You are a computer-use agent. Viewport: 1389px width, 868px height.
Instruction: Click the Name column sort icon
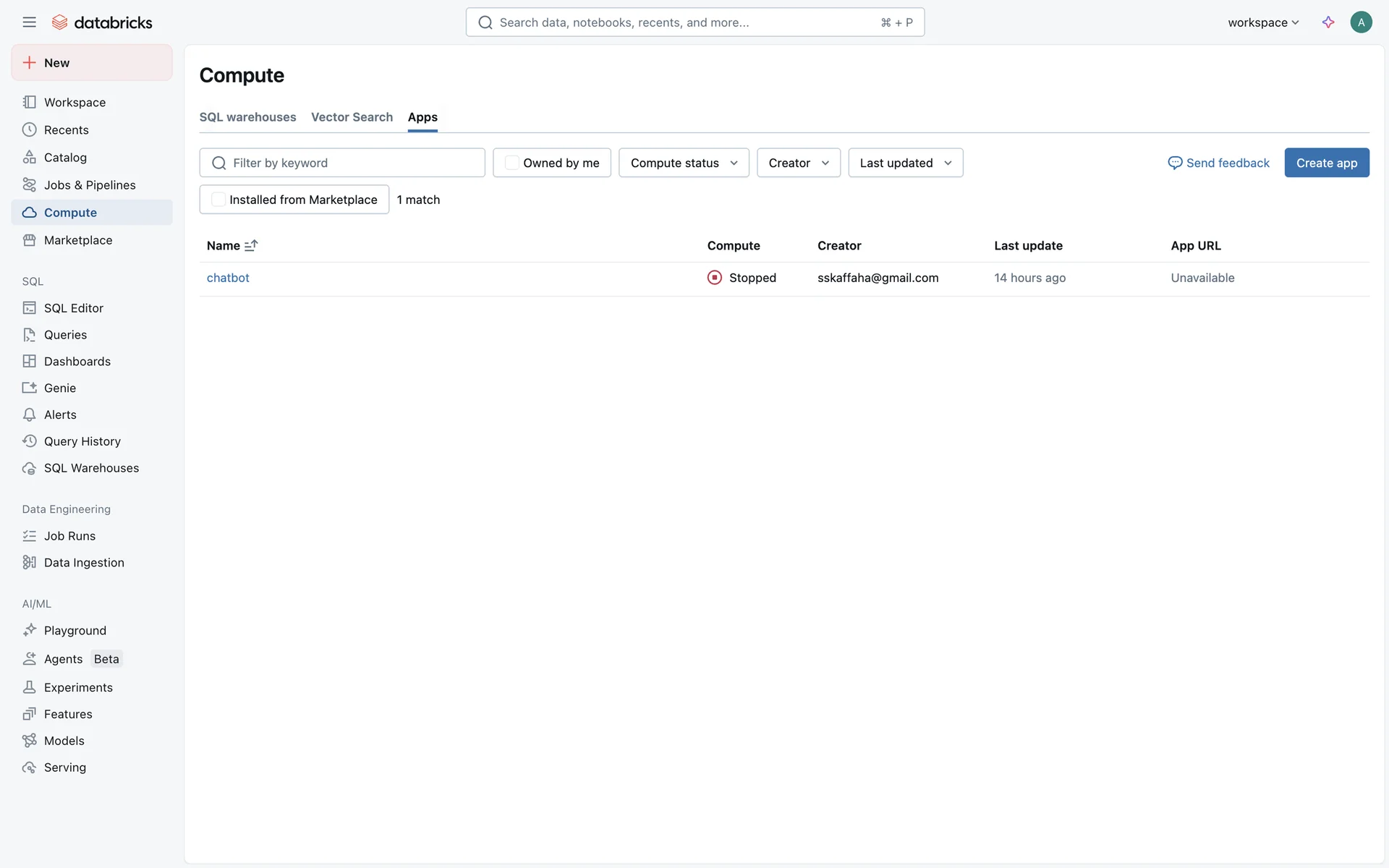[x=251, y=246]
